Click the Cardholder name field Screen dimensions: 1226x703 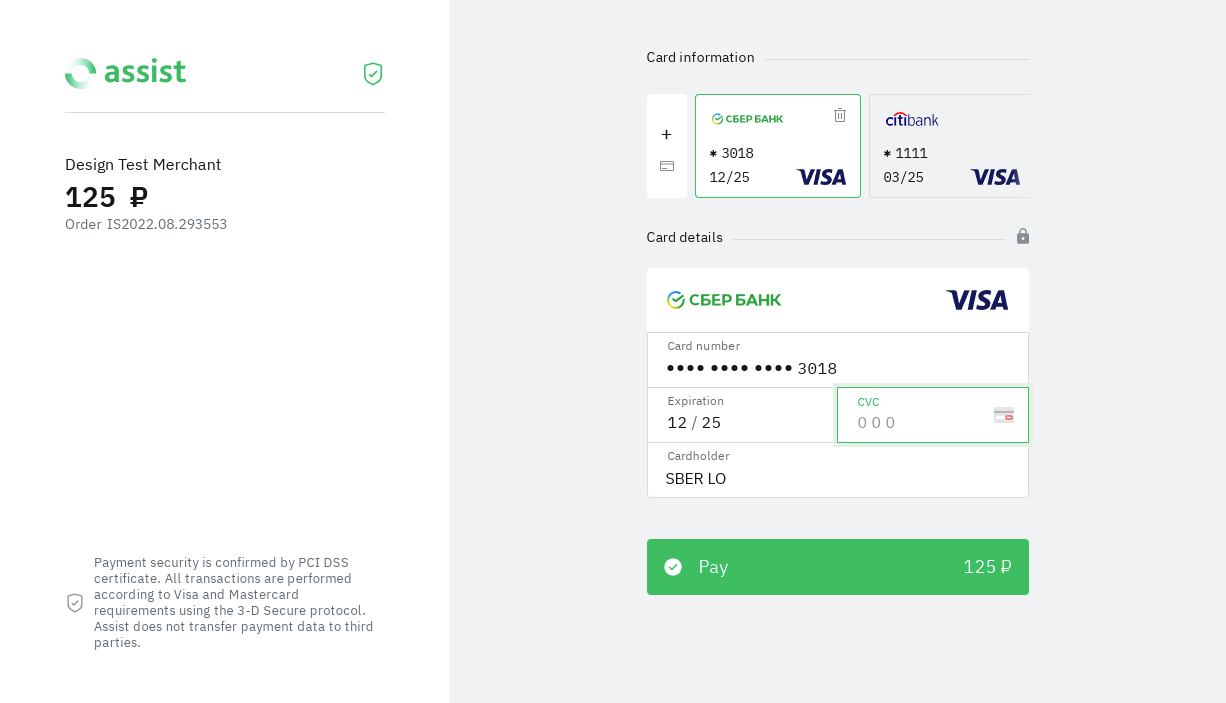837,478
